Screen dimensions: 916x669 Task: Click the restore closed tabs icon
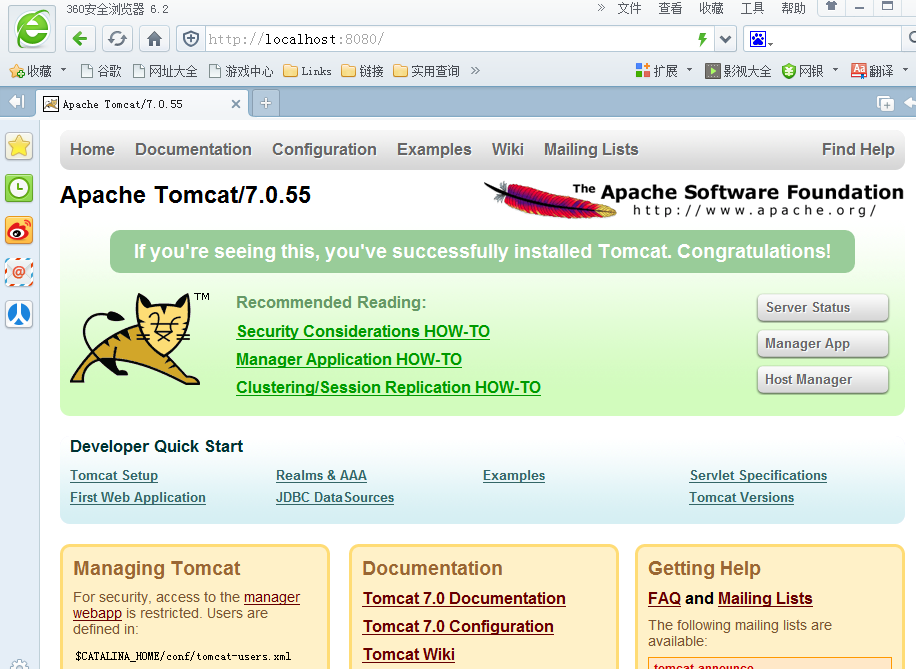coord(886,103)
